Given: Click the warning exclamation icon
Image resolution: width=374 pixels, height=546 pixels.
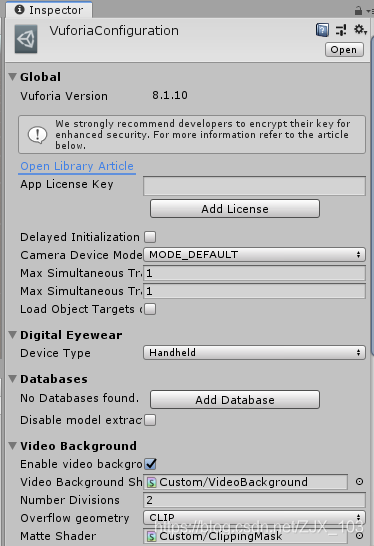Looking at the screenshot, I should point(37,134).
